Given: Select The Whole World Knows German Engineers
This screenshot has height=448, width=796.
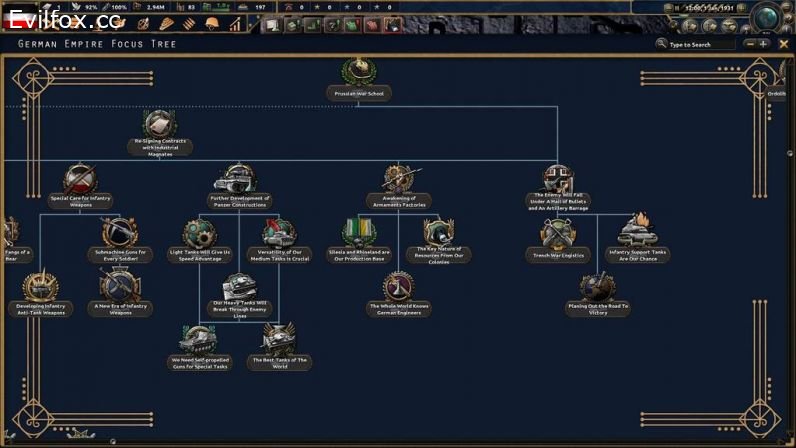Looking at the screenshot, I should click(x=399, y=289).
